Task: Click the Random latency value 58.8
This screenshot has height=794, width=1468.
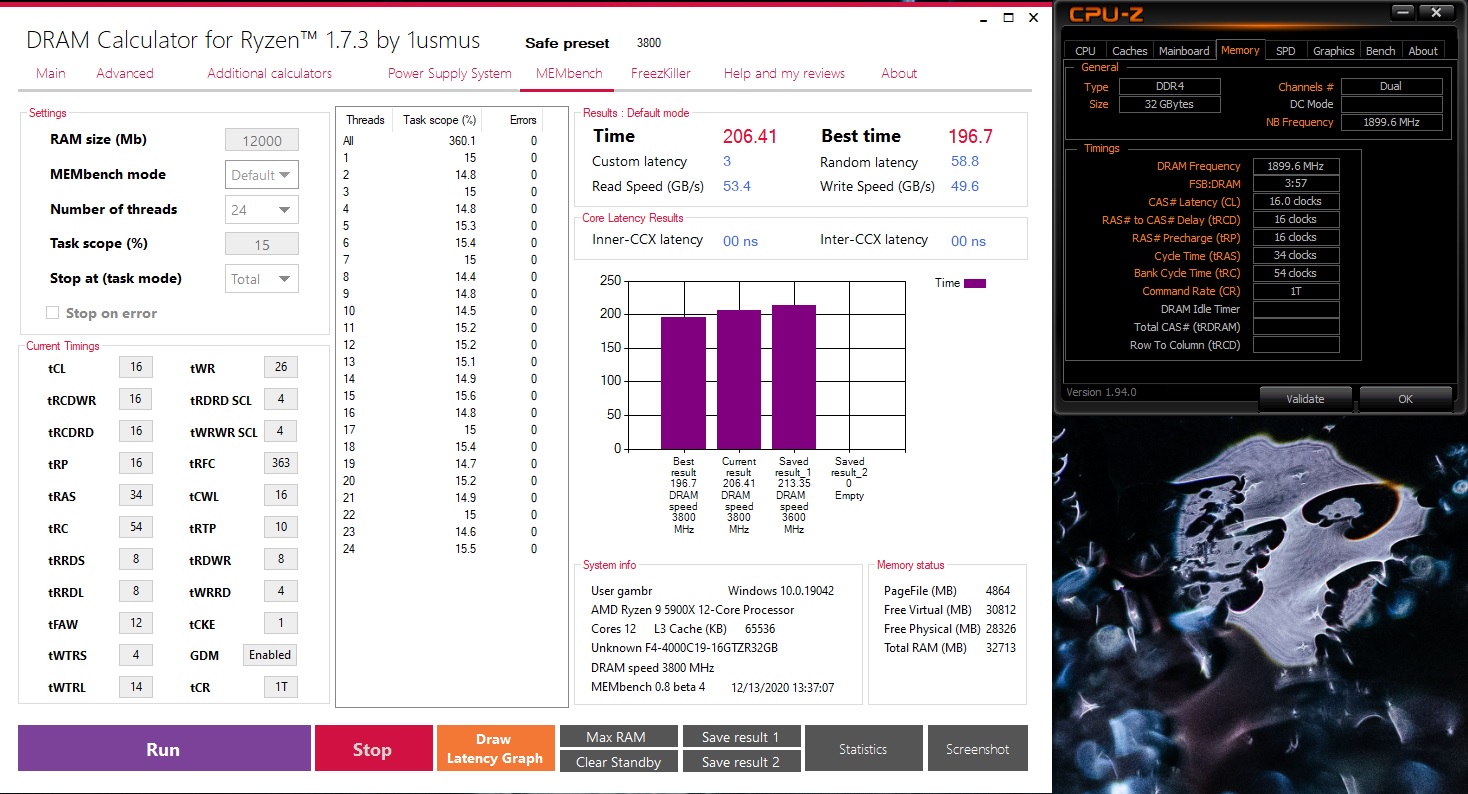Action: (965, 161)
